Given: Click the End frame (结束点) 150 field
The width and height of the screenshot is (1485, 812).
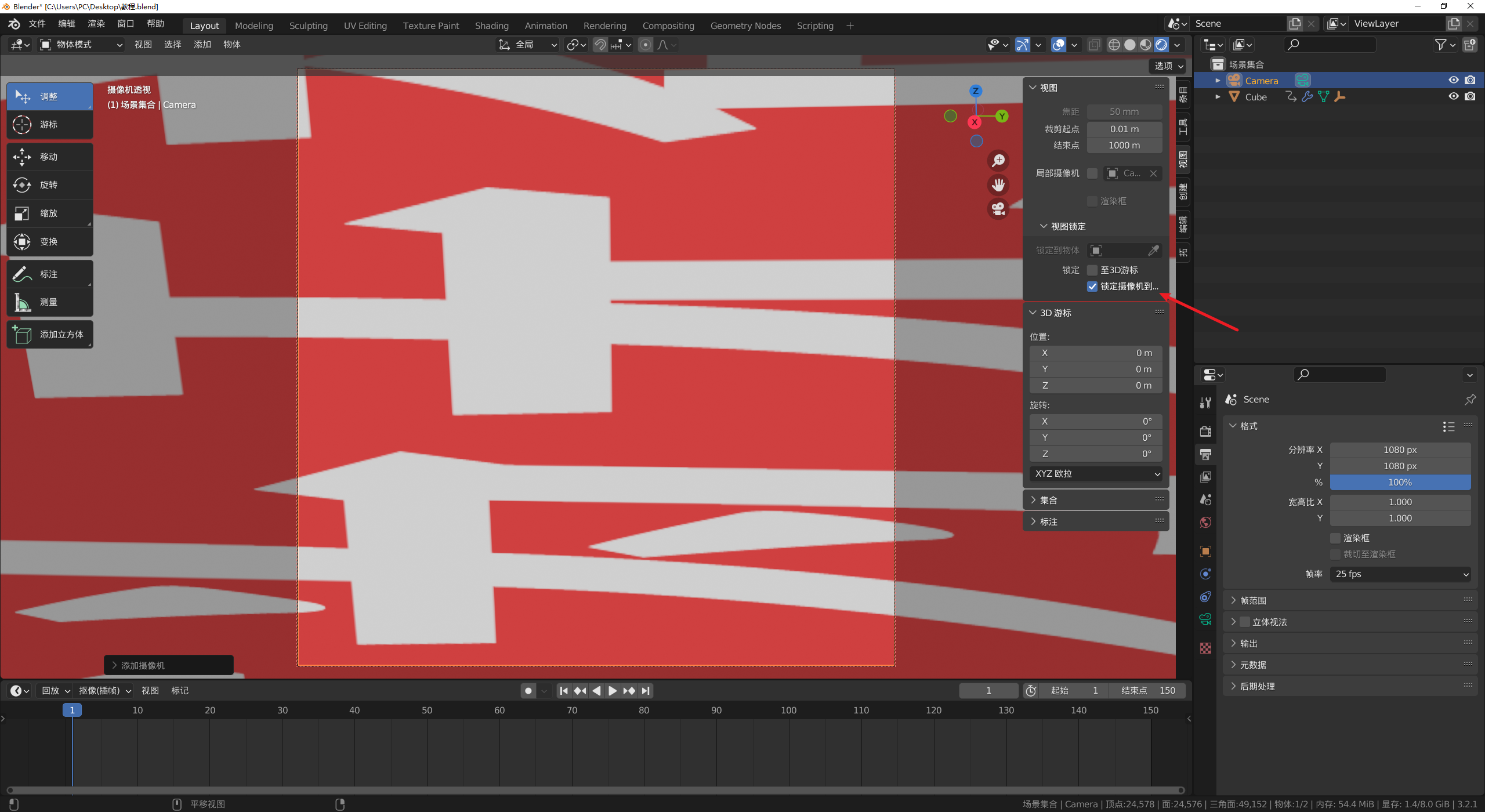Looking at the screenshot, I should point(1147,691).
